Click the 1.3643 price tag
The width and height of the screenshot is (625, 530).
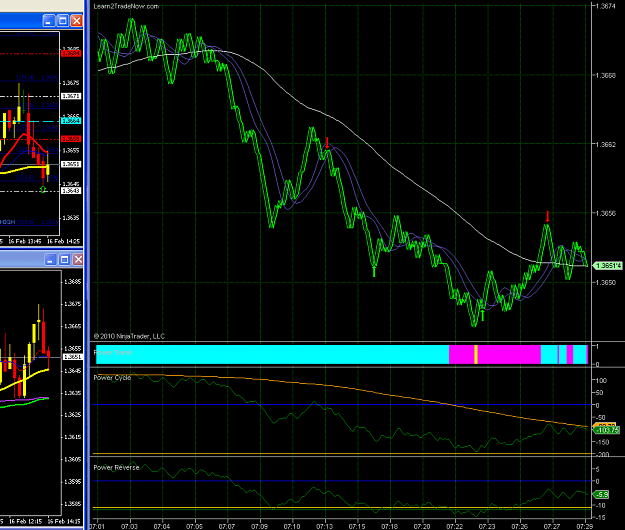pyautogui.click(x=71, y=190)
